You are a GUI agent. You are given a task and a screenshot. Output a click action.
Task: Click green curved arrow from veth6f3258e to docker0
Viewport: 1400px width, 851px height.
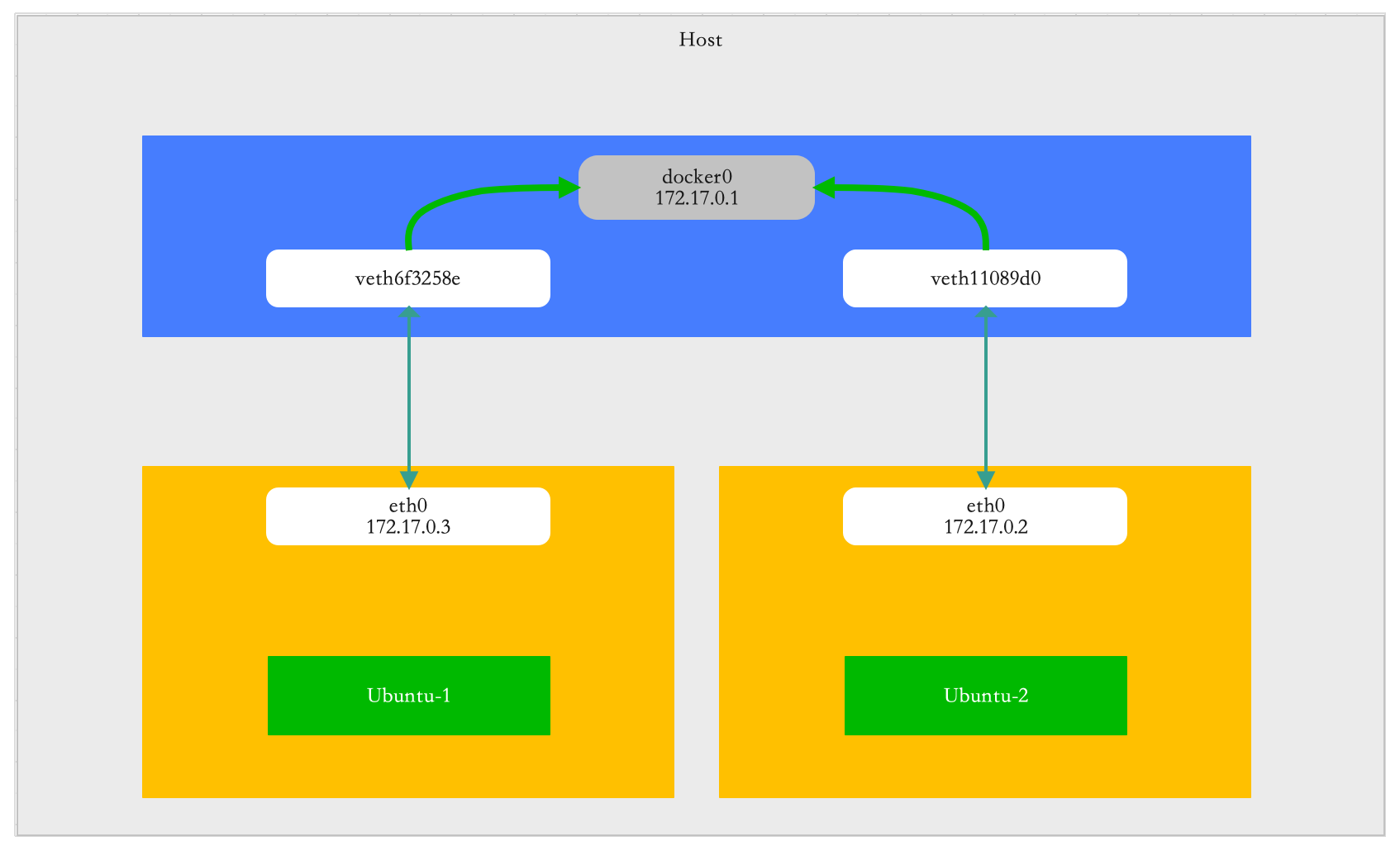click(446, 198)
